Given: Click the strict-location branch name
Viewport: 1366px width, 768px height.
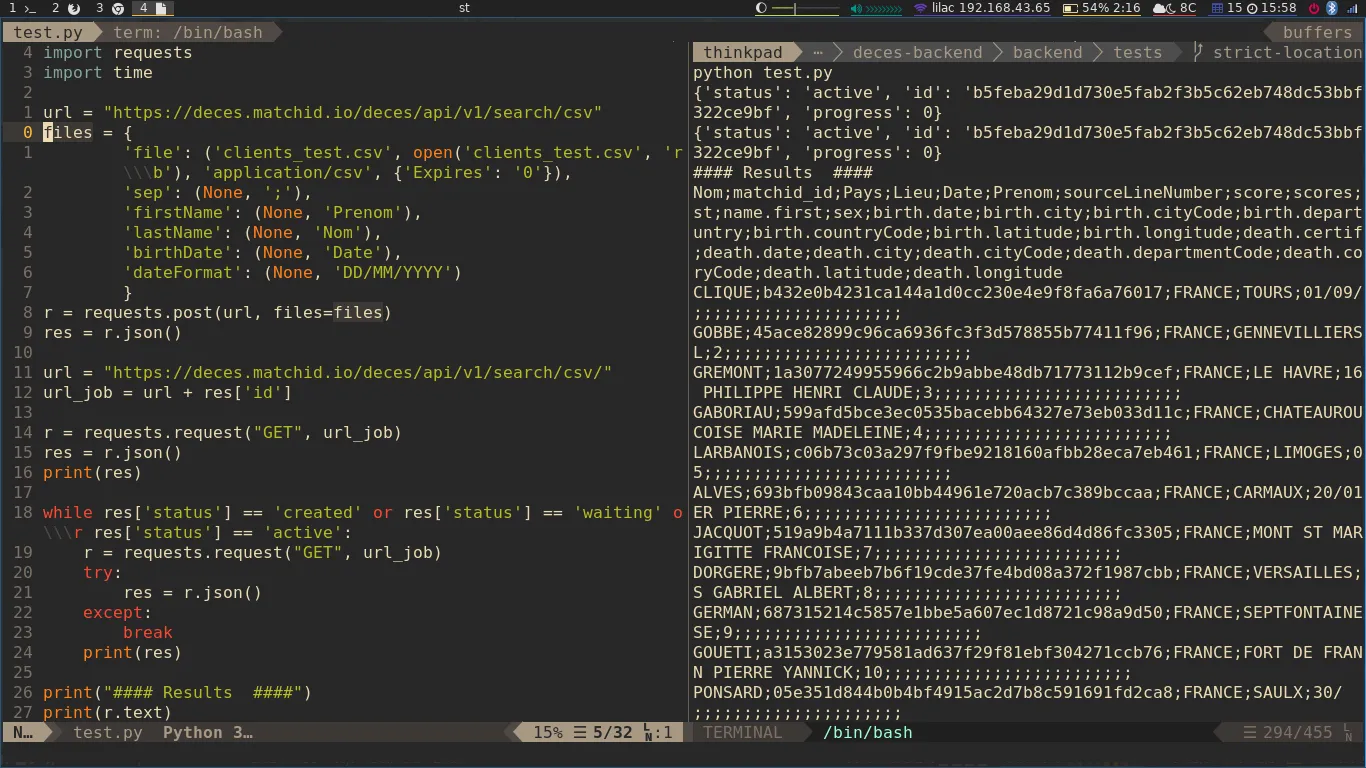Looking at the screenshot, I should tap(1287, 52).
